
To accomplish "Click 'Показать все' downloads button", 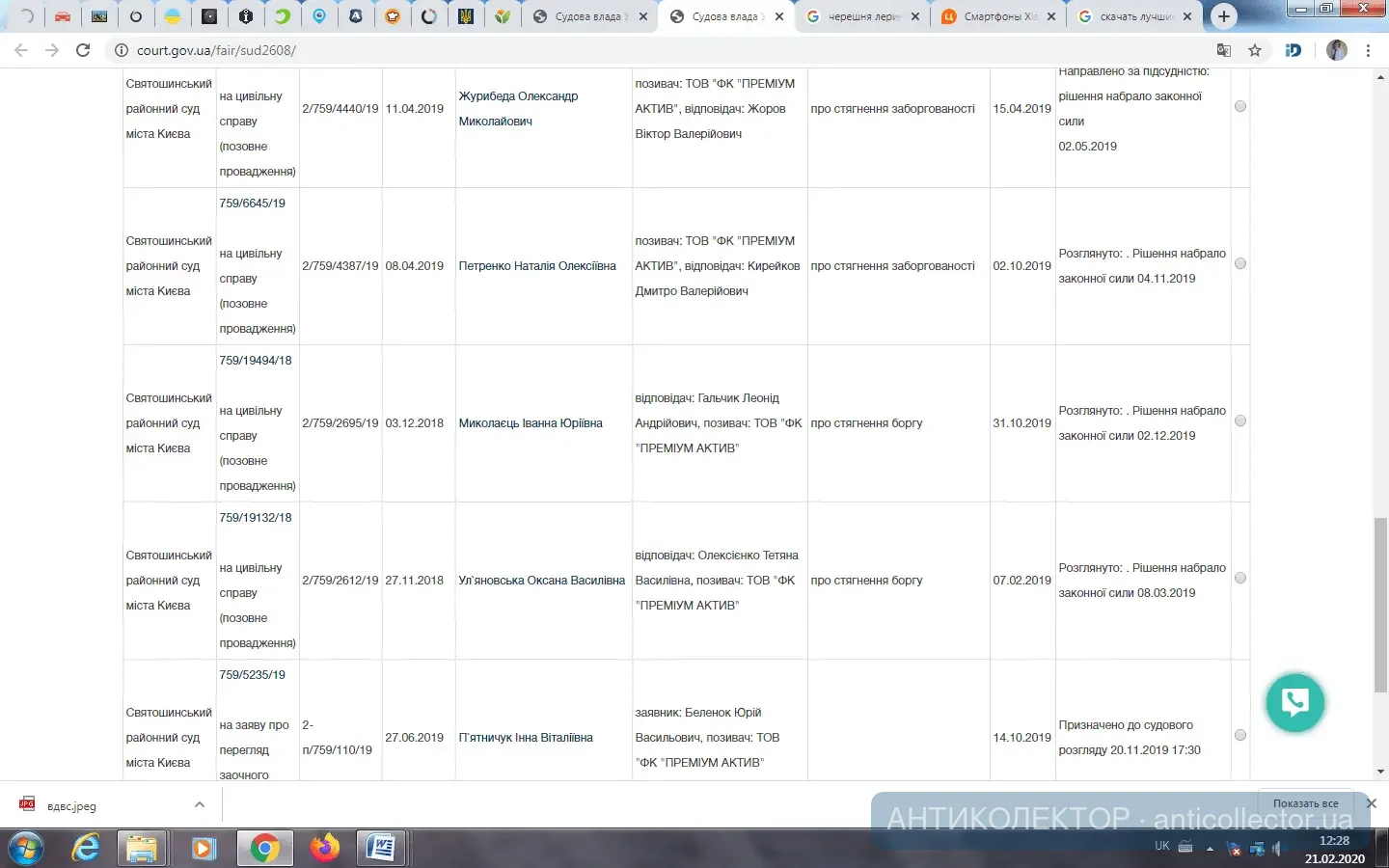I will 1305,803.
